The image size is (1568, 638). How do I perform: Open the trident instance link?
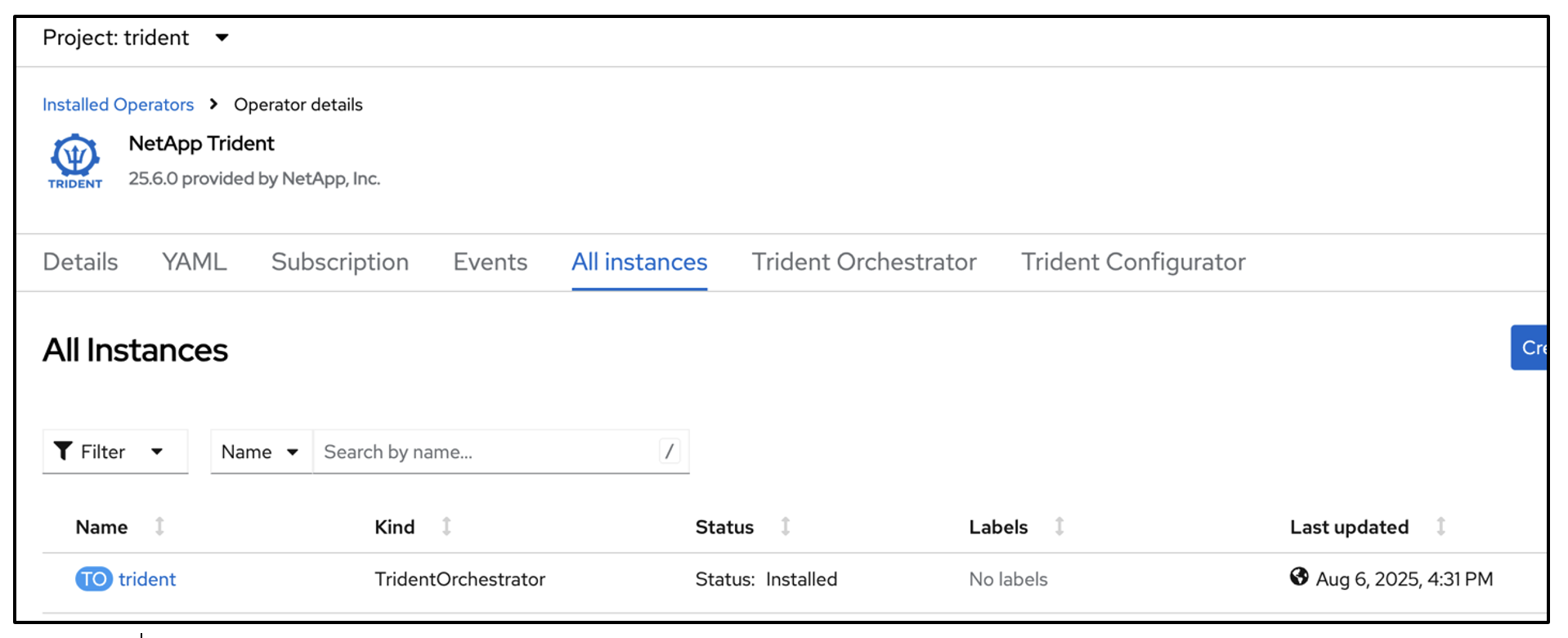(x=147, y=579)
